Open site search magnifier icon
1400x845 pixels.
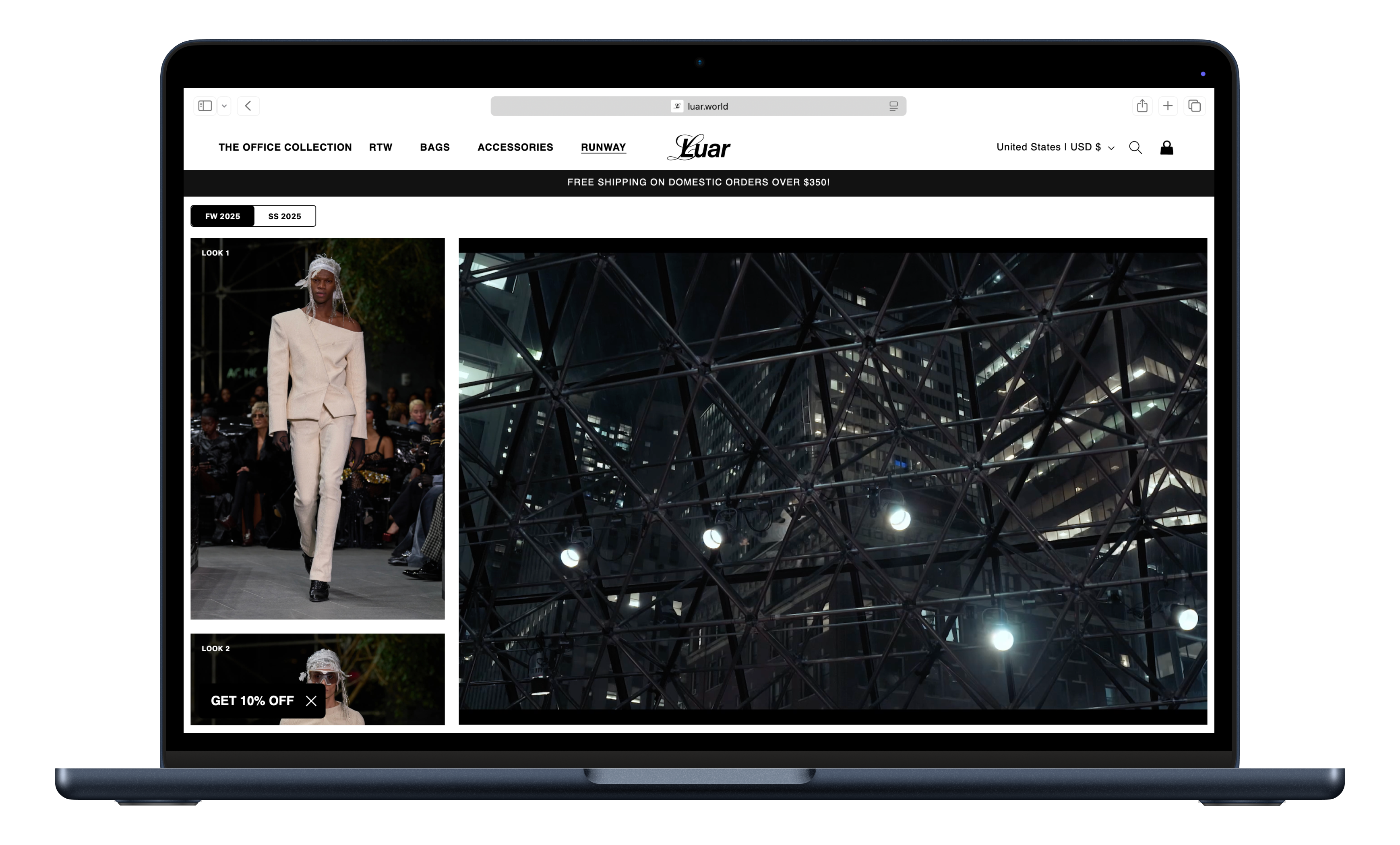tap(1135, 148)
